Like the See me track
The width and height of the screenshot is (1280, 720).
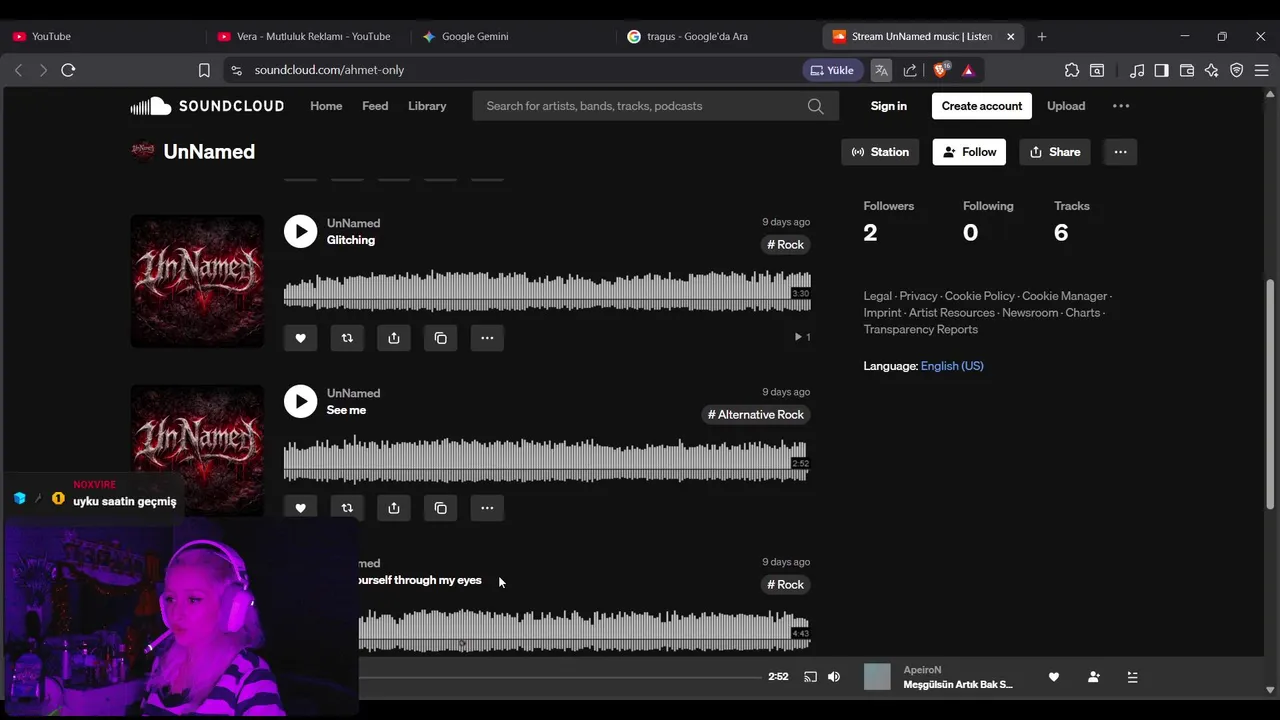(300, 508)
